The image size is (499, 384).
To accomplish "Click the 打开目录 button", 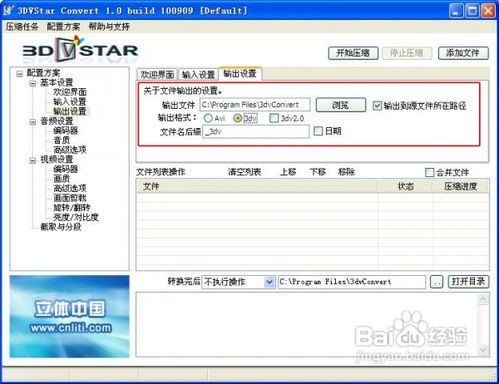I will (468, 282).
